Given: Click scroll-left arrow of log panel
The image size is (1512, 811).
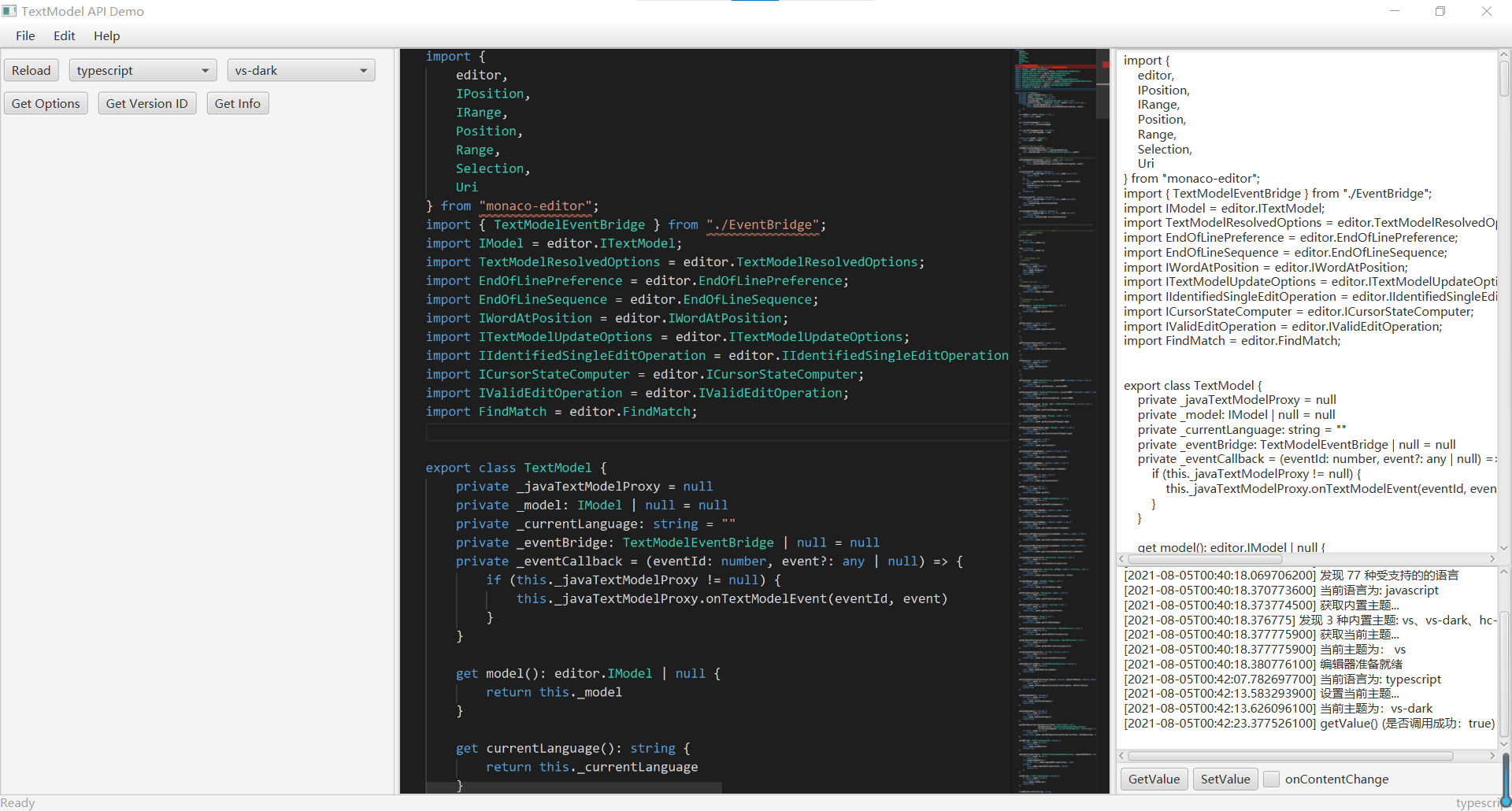Looking at the screenshot, I should tap(1122, 756).
